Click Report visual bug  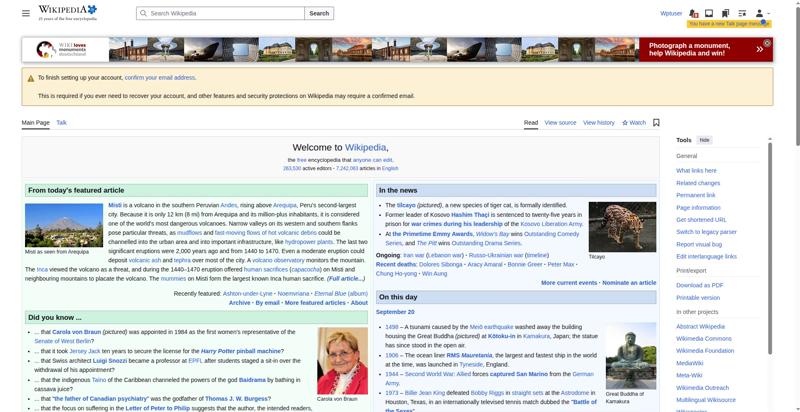pyautogui.click(x=699, y=244)
